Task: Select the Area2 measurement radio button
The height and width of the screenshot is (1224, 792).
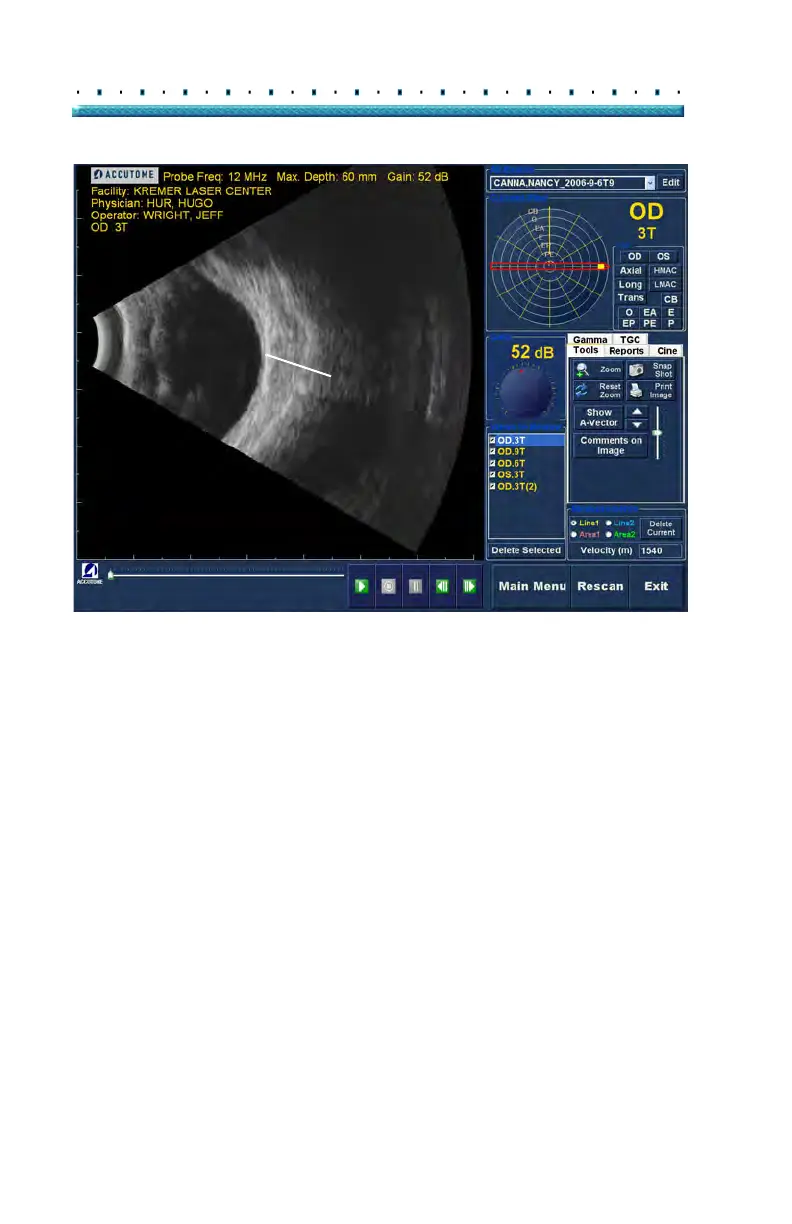Action: 609,535
